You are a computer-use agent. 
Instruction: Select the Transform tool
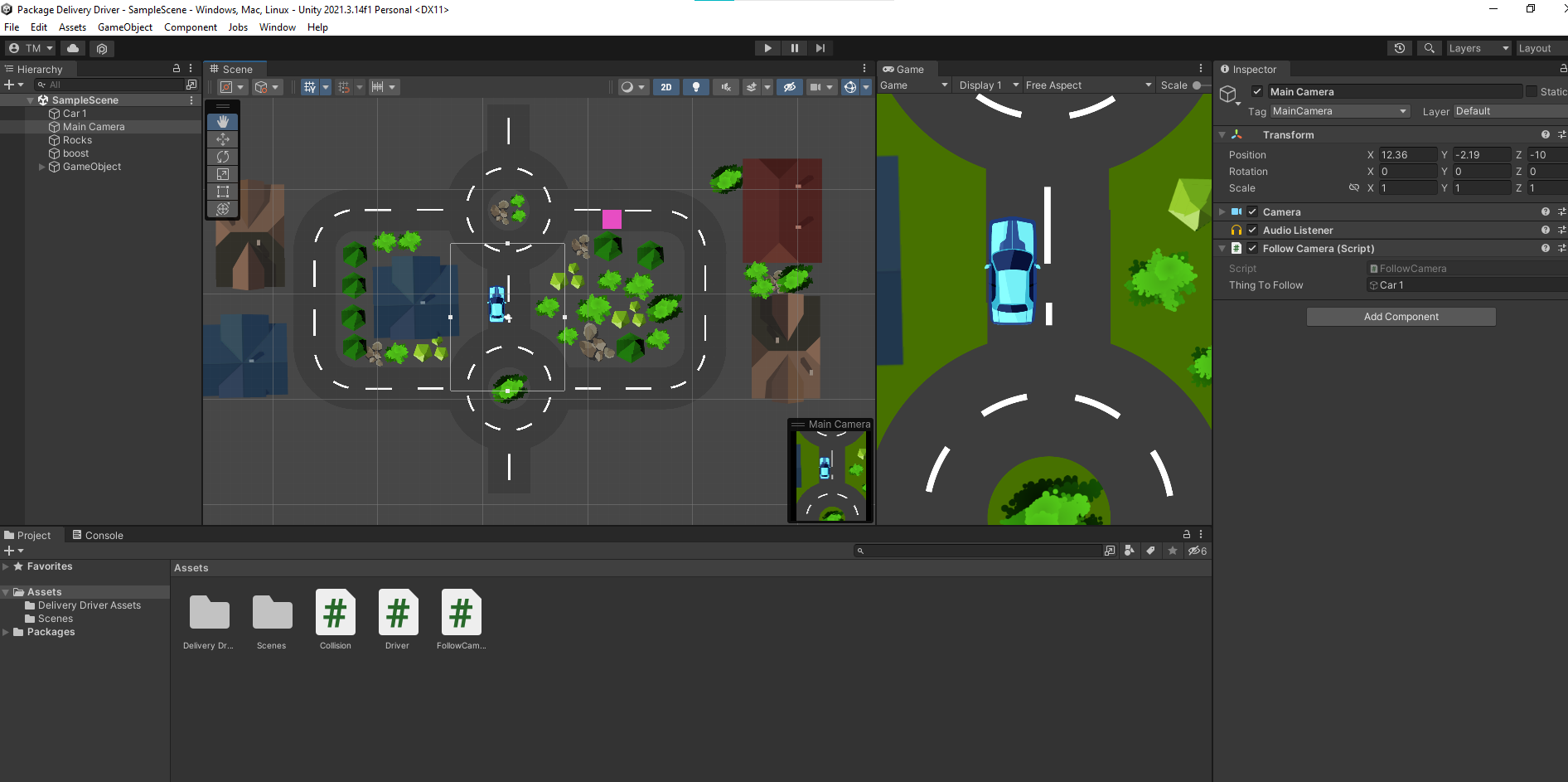click(x=223, y=209)
